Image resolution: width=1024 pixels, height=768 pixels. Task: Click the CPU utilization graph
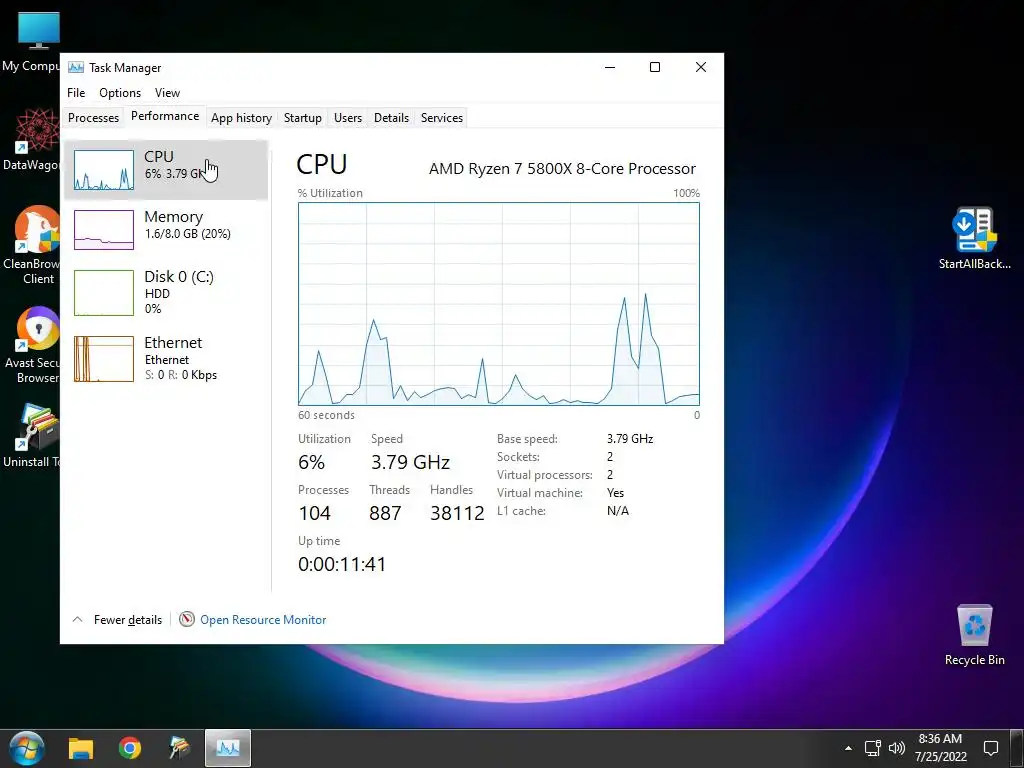click(x=498, y=304)
